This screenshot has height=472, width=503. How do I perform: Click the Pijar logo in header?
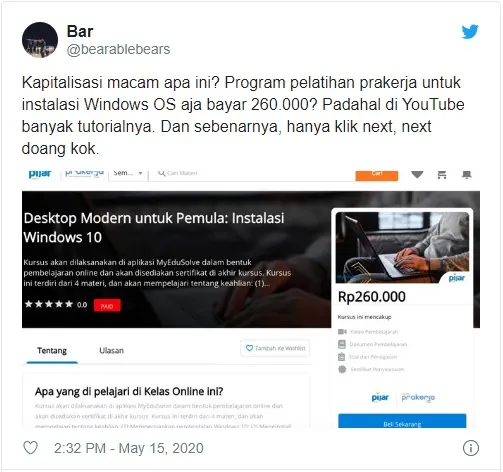(x=40, y=174)
